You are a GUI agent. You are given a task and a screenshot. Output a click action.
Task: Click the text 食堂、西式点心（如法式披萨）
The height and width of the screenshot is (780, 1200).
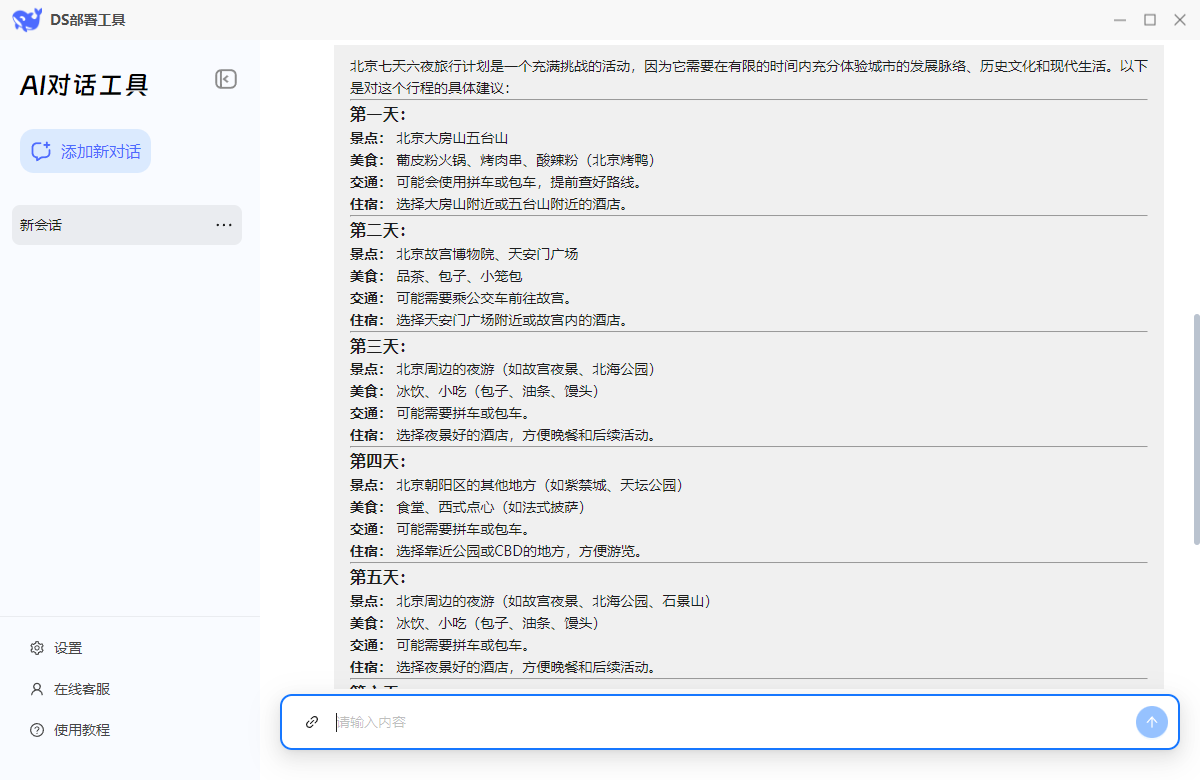(x=491, y=507)
